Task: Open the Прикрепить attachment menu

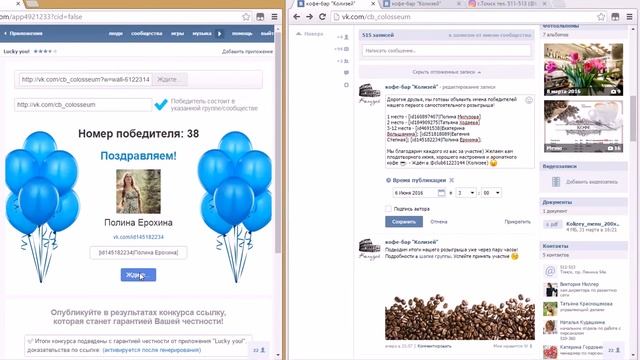Action: 518,222
